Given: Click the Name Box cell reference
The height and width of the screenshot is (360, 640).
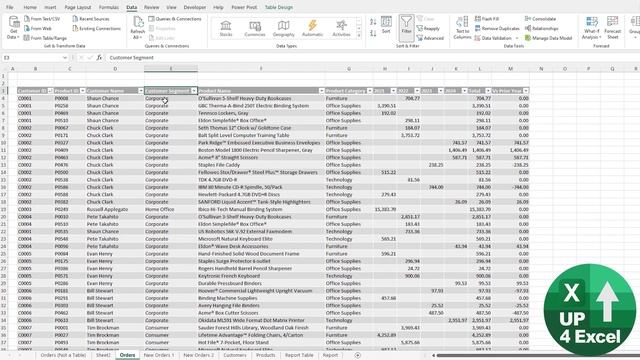Looking at the screenshot, I should pyautogui.click(x=32, y=58).
